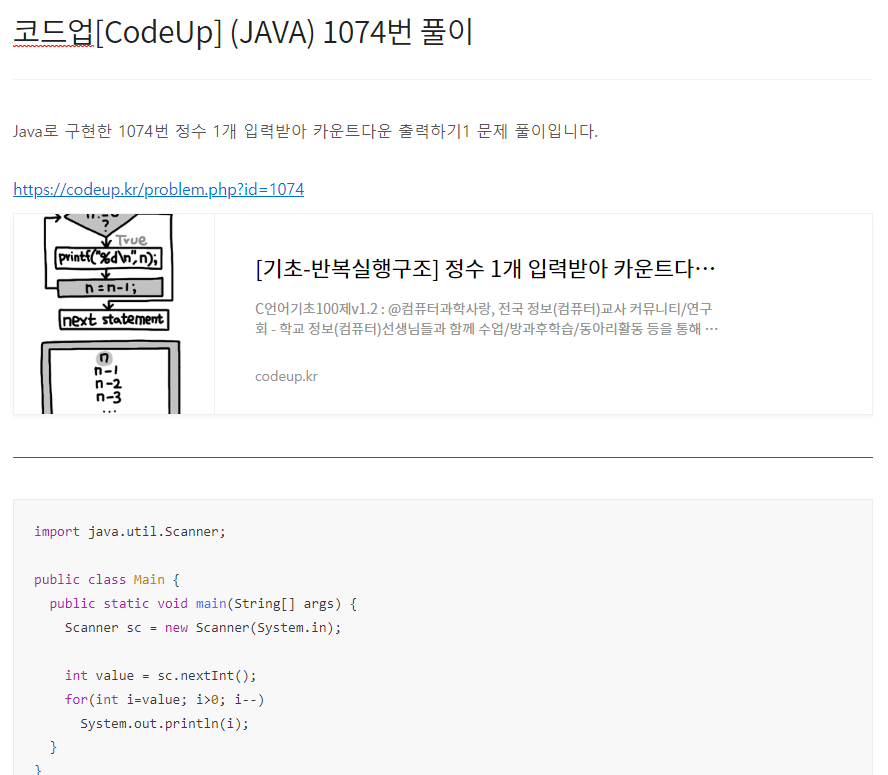Click the codeup.kr domain text in card
The width and height of the screenshot is (888, 775).
point(286,376)
